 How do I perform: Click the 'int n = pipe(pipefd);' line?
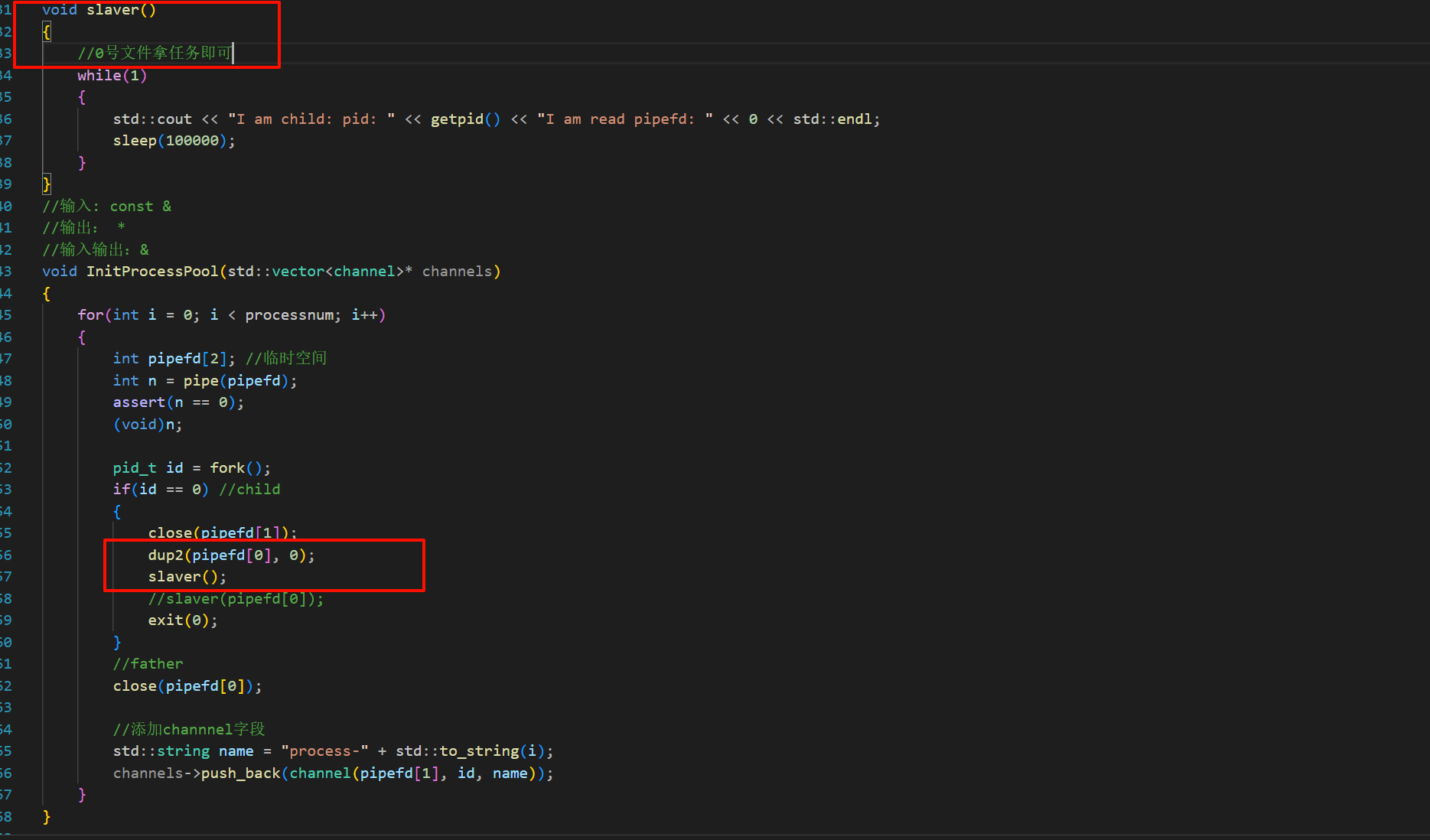pyautogui.click(x=205, y=380)
